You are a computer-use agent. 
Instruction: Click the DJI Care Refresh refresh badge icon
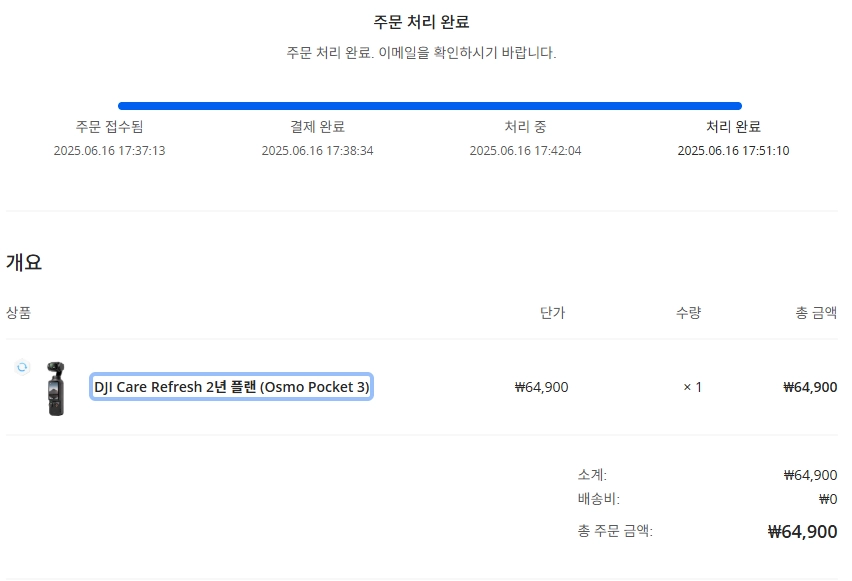[x=22, y=367]
